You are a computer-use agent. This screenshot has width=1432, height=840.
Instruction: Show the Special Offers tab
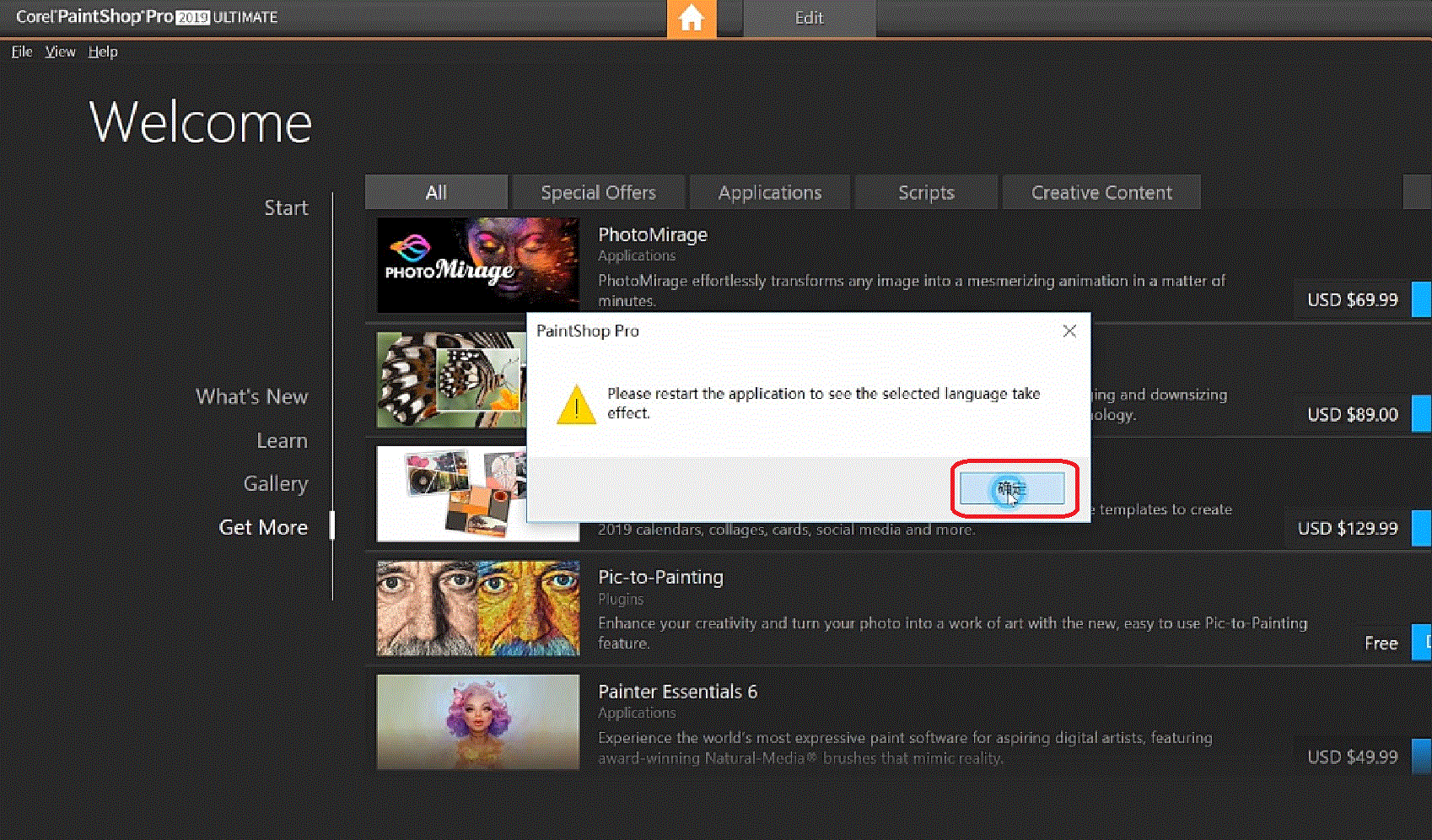coord(598,192)
